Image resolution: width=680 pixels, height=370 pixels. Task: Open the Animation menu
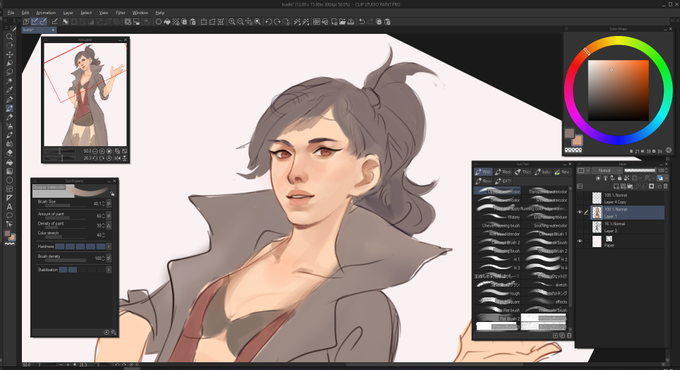coord(46,13)
